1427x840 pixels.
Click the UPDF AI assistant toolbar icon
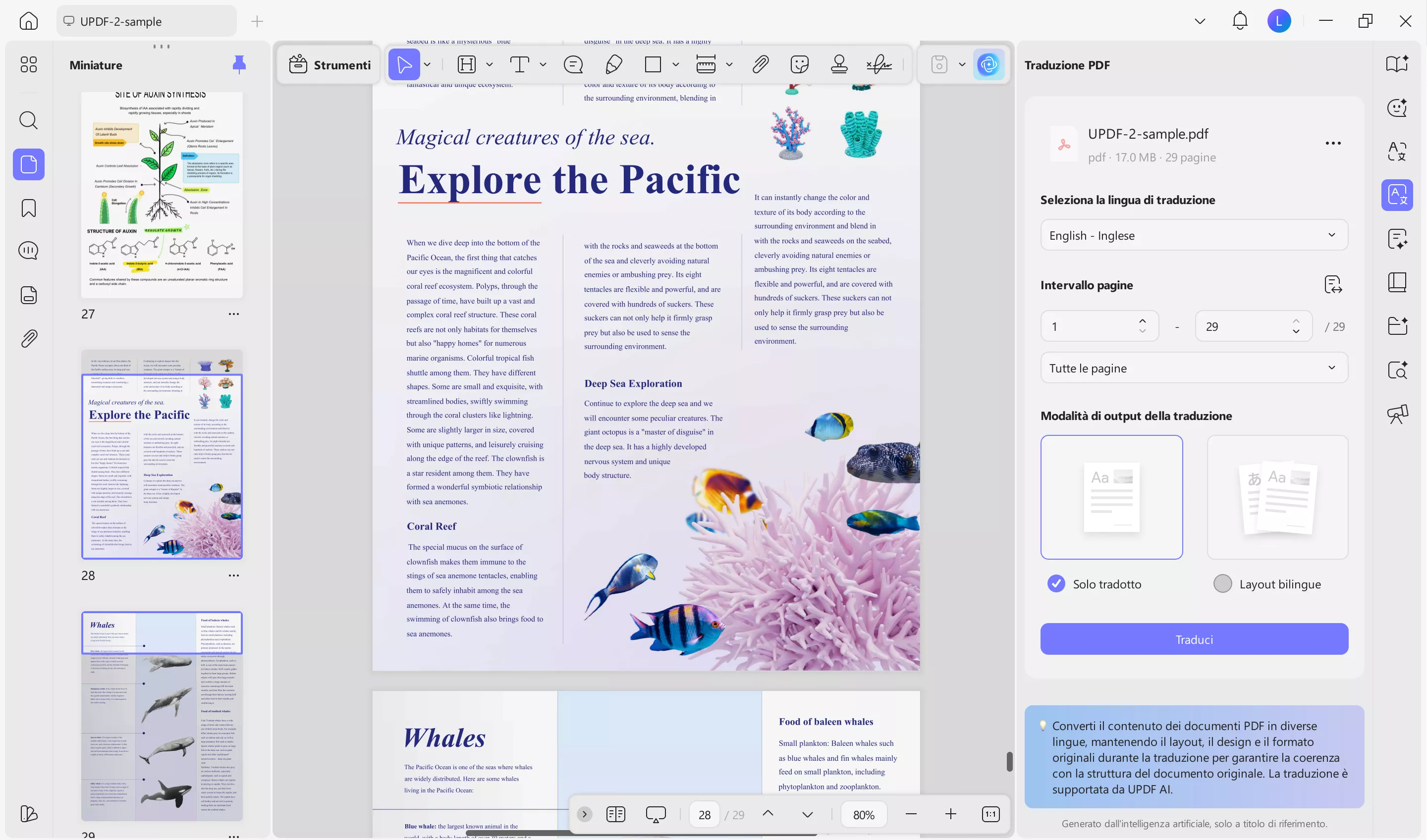pos(988,64)
